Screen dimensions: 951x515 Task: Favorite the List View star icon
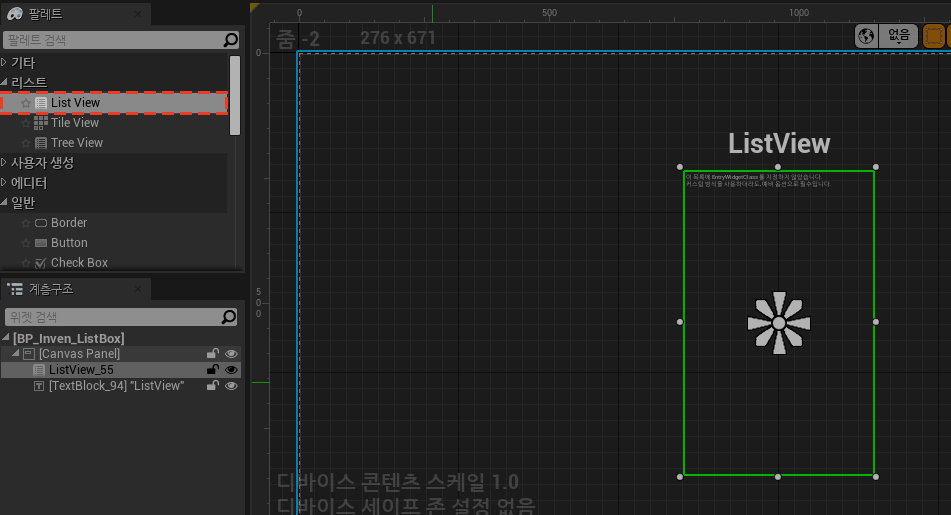[x=25, y=103]
